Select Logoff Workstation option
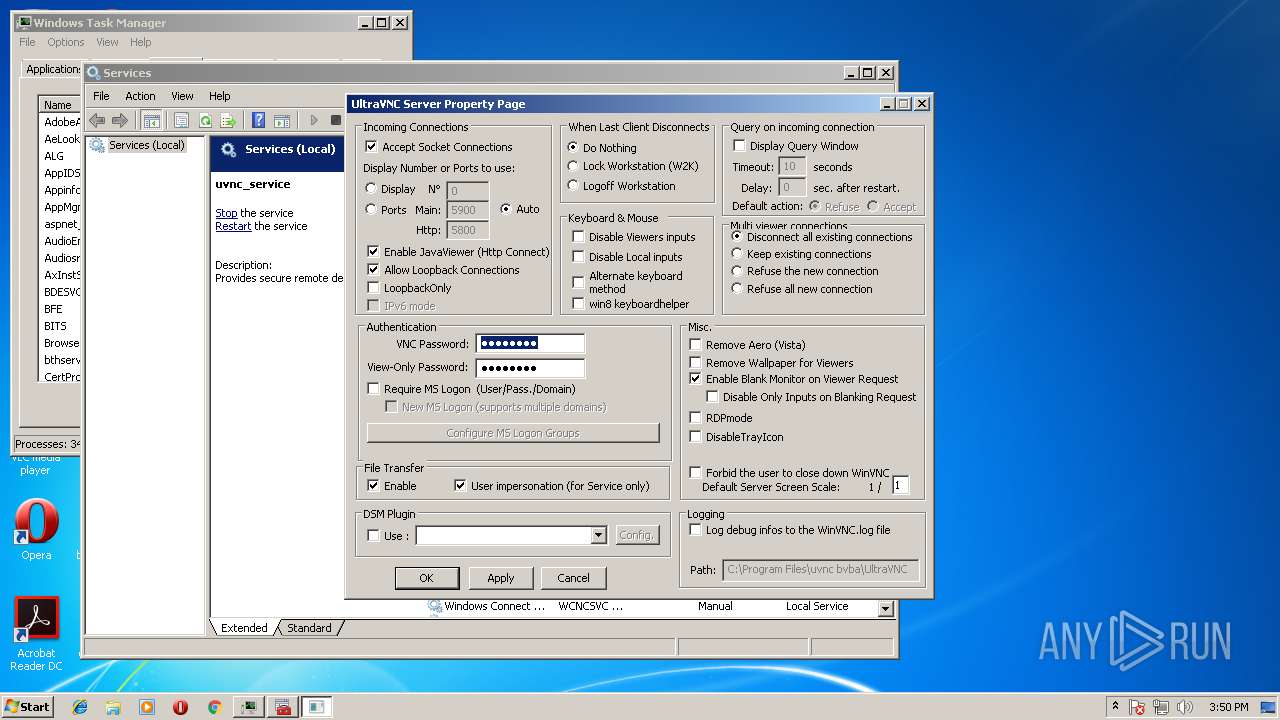The image size is (1280, 720). tap(573, 186)
